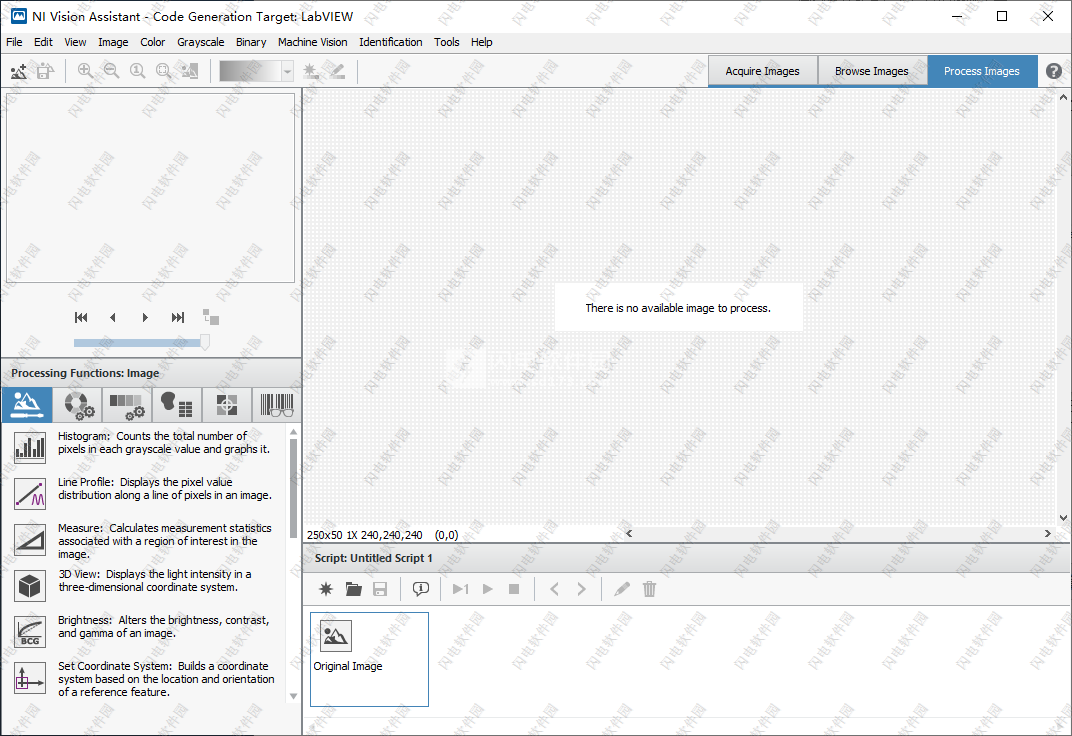
Task: Click the run script play button
Action: tap(487, 589)
